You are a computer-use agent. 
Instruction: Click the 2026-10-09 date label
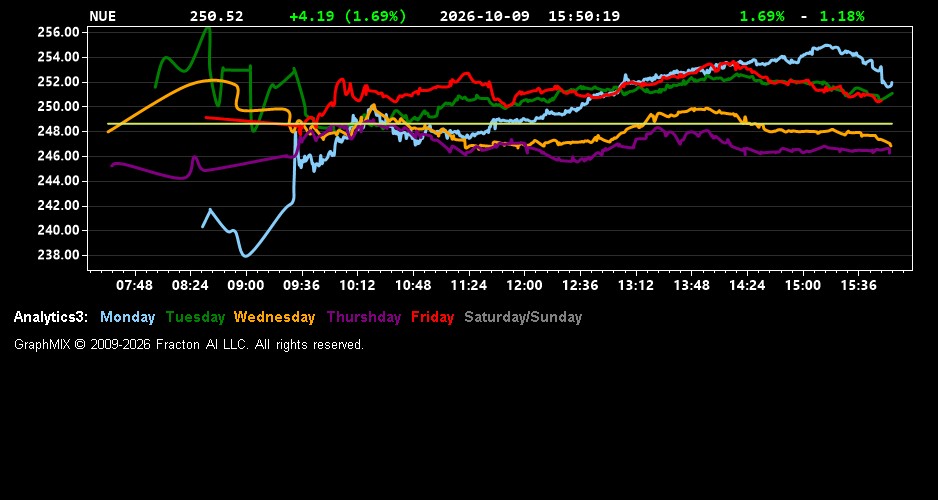pos(485,16)
